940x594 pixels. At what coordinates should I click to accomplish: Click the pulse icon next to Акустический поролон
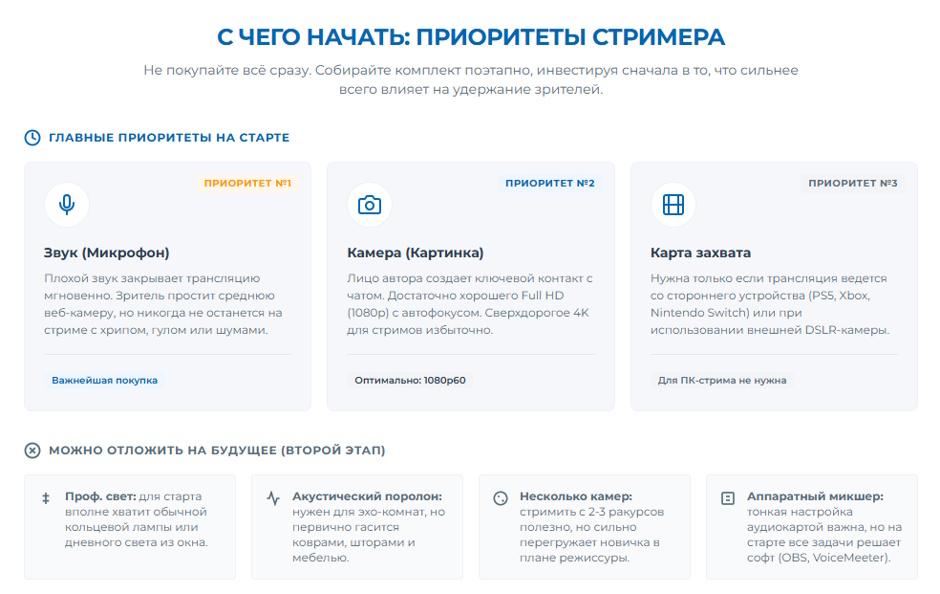[273, 498]
